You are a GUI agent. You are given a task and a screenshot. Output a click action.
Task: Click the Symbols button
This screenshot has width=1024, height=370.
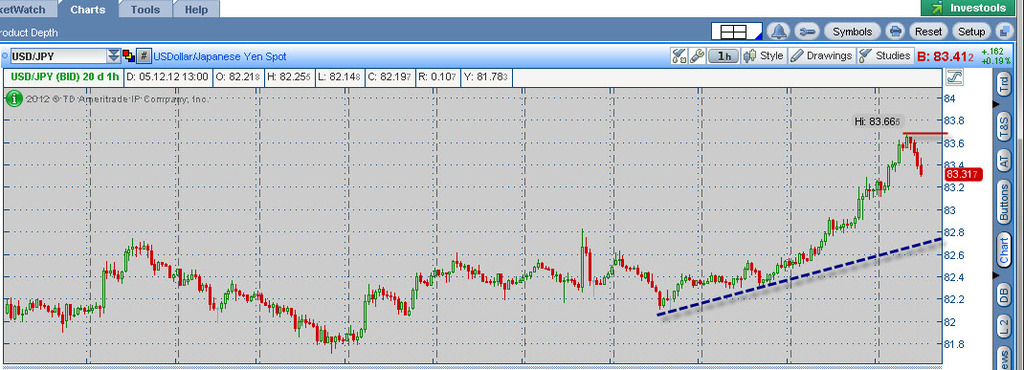pyautogui.click(x=852, y=31)
